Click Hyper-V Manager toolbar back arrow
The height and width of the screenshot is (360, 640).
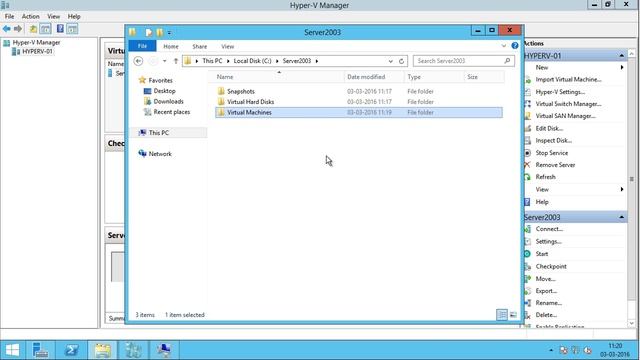tap(7, 29)
